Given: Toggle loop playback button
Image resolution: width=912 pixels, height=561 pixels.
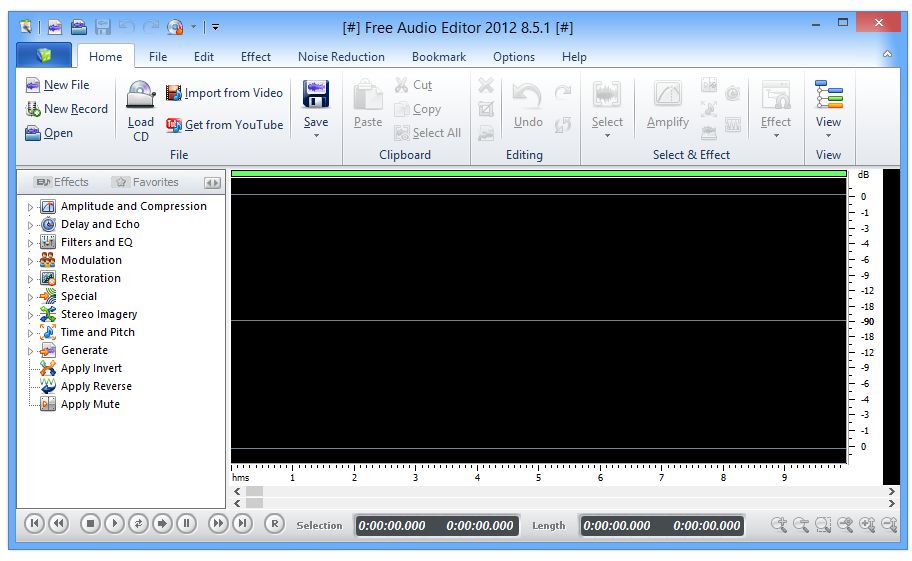Looking at the screenshot, I should point(138,524).
